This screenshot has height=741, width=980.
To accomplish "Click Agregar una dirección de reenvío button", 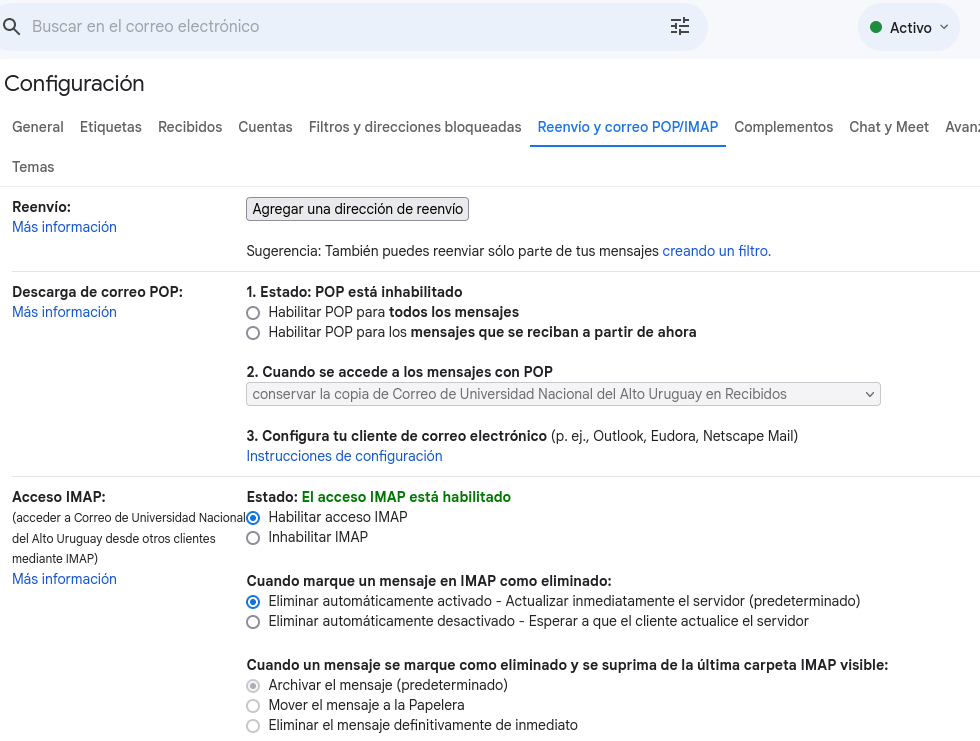I will pos(357,209).
